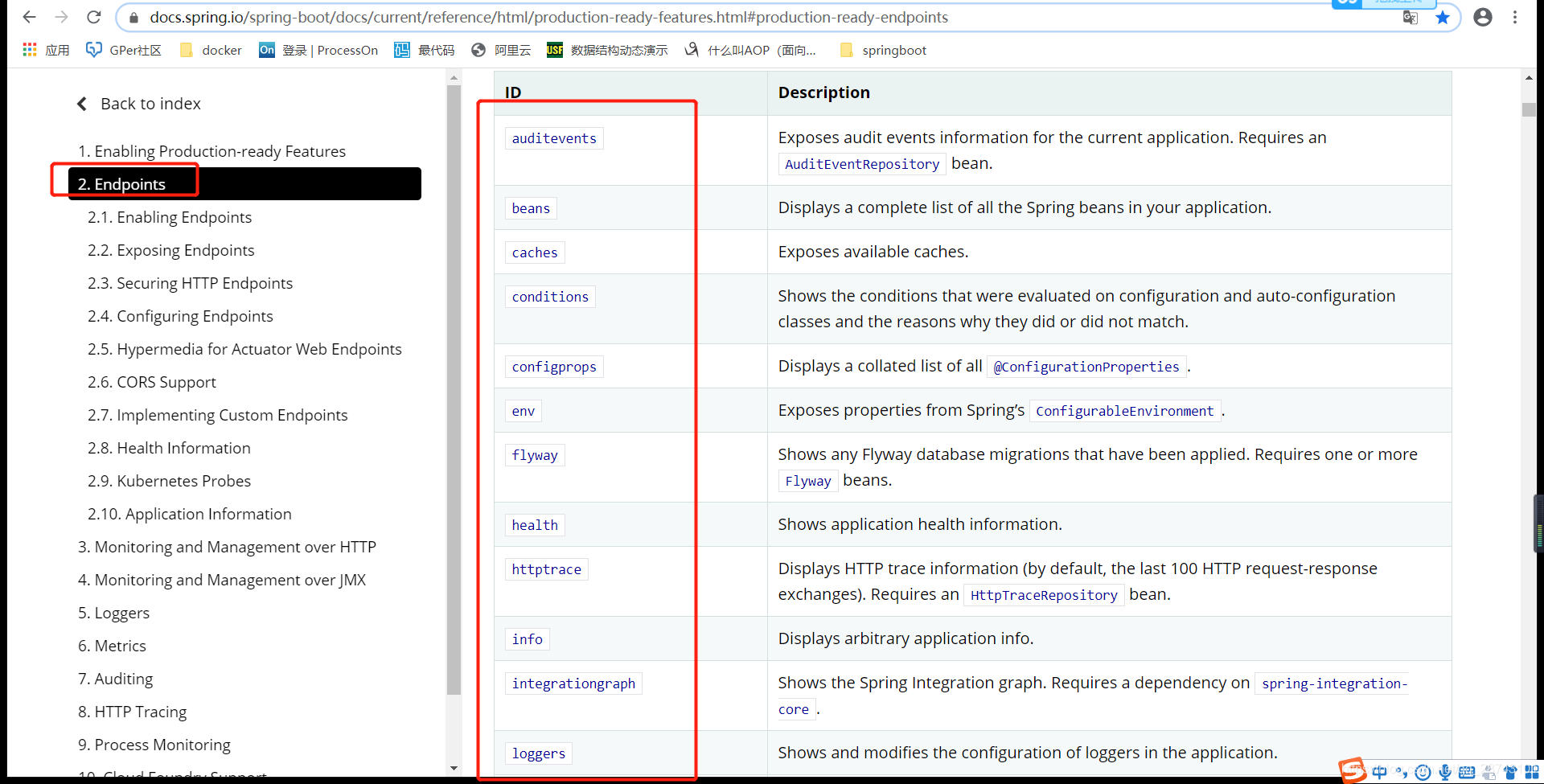Toggle punctuation mode in IME bar
1544x784 pixels.
(x=1402, y=772)
